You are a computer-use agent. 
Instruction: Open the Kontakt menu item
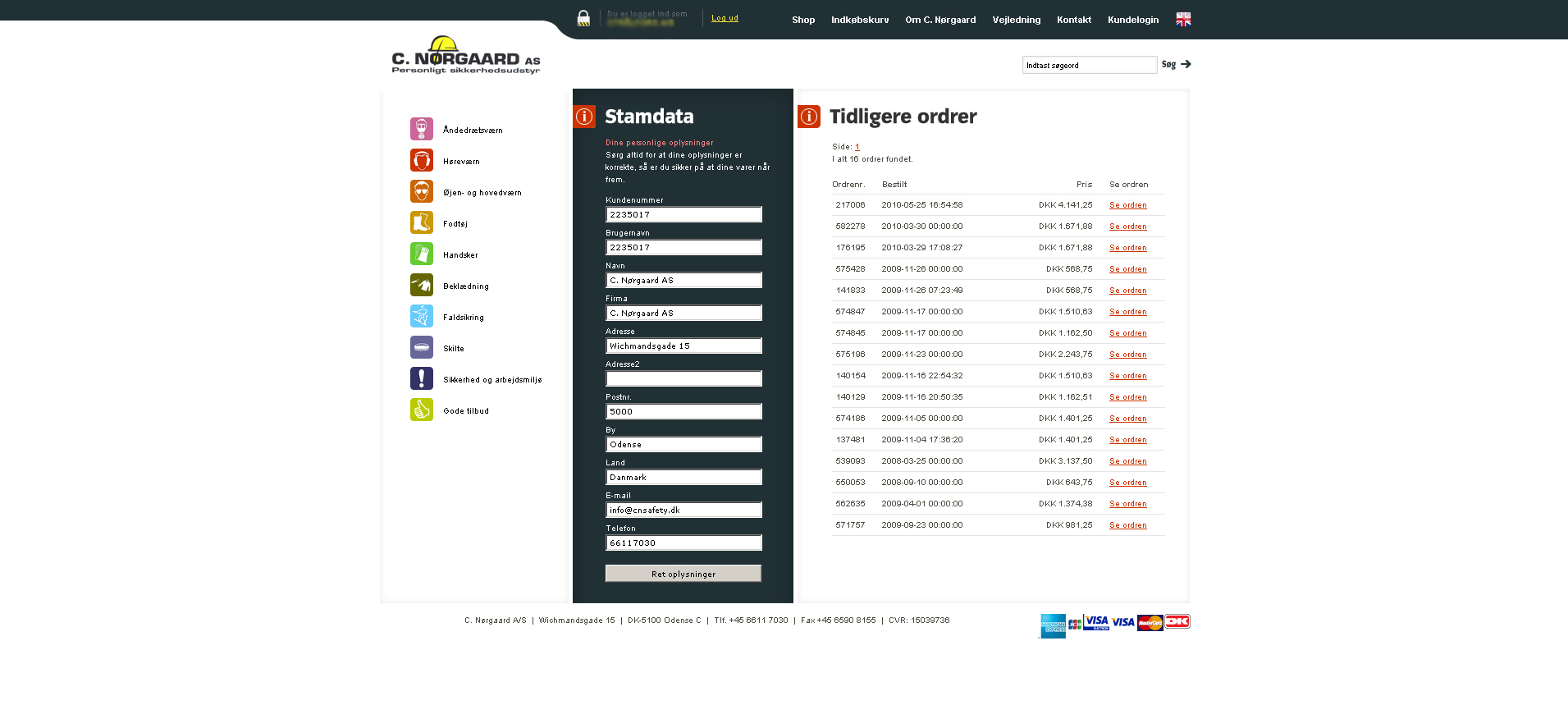(1073, 20)
